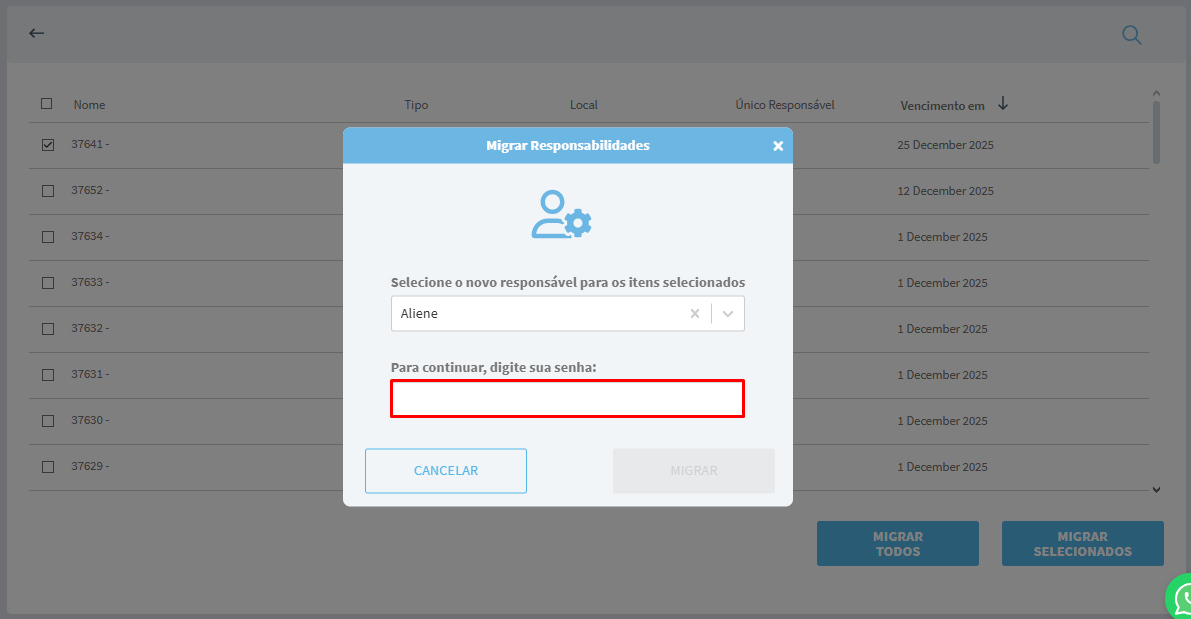Click the Migrar Todos button

(x=897, y=544)
